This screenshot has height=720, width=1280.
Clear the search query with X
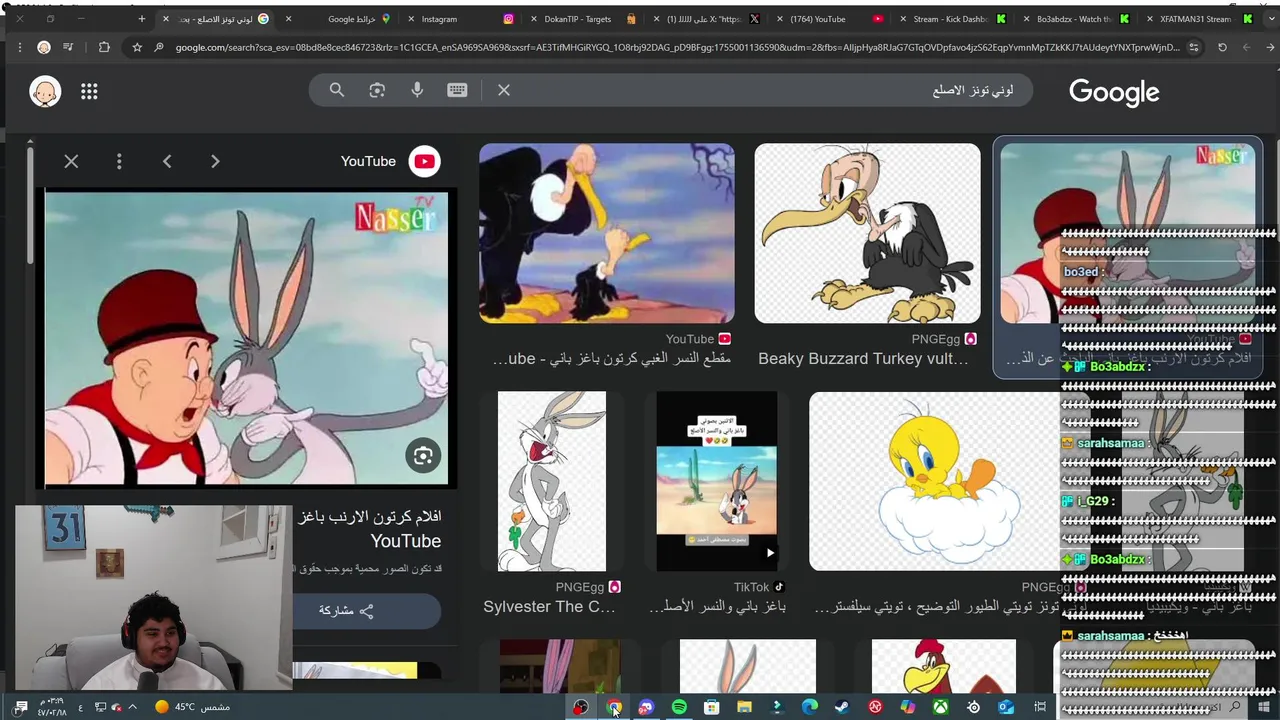point(504,90)
